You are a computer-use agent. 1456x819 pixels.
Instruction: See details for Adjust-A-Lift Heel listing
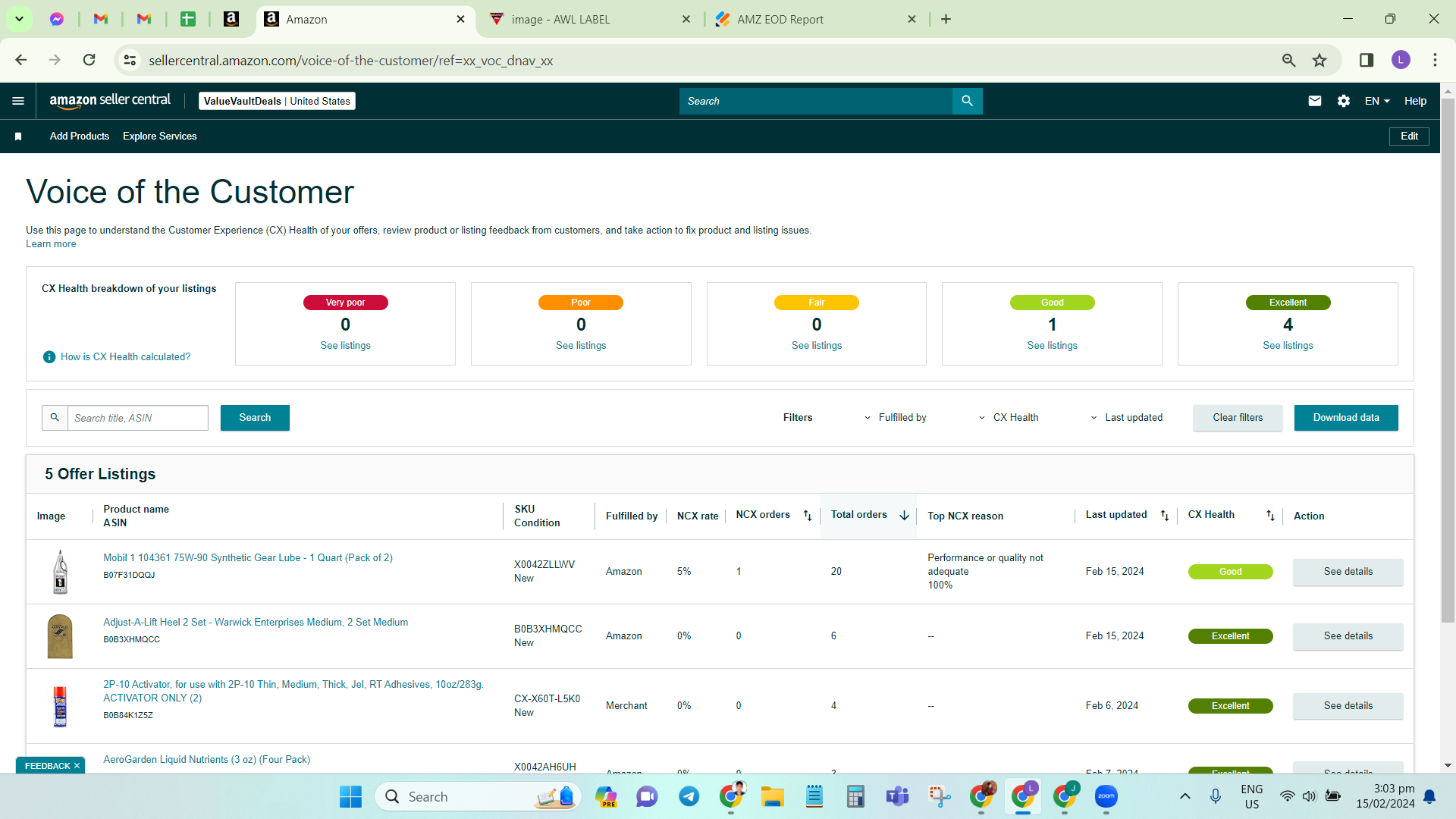pos(1348,636)
